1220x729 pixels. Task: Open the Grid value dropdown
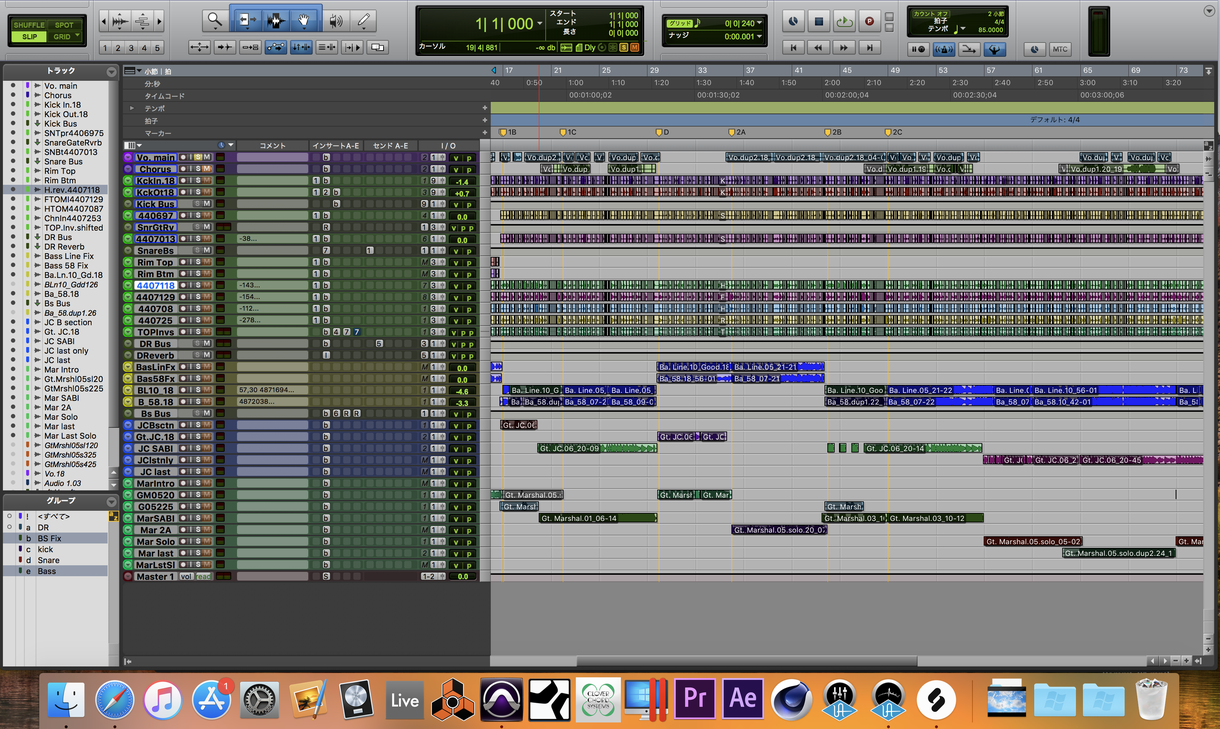(x=761, y=22)
